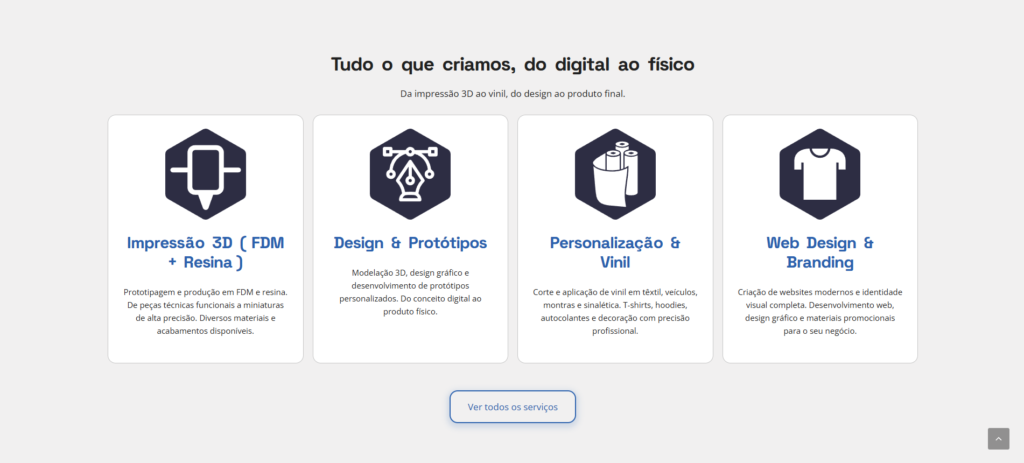This screenshot has width=1024, height=463.
Task: Click the scroll-to-top arrow button
Action: click(998, 439)
